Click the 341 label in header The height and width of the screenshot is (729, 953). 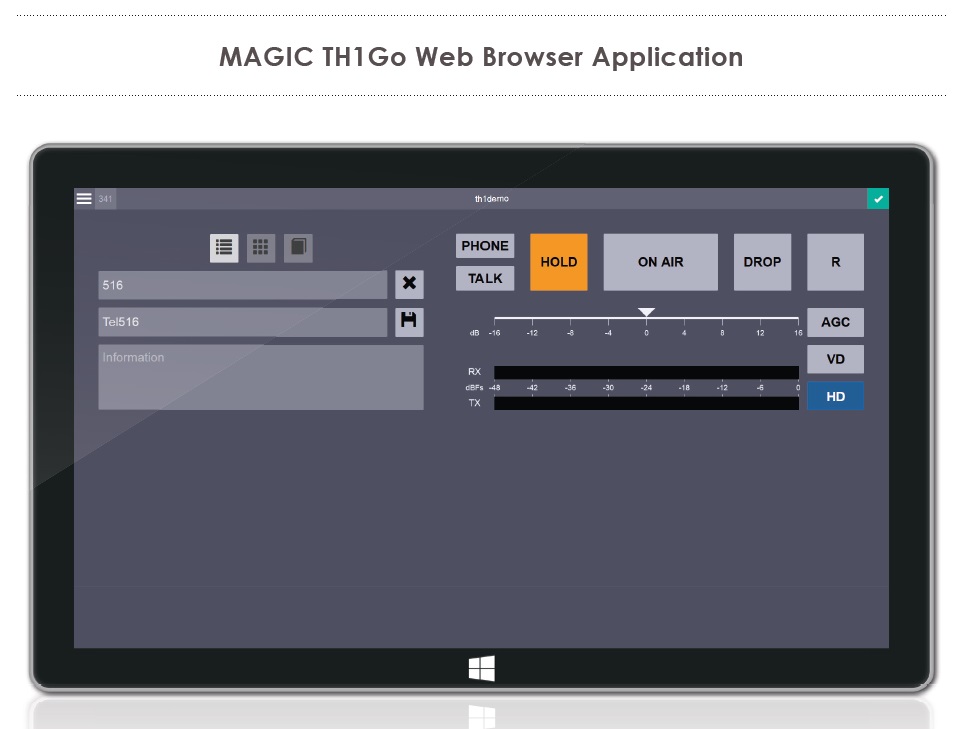pos(105,199)
